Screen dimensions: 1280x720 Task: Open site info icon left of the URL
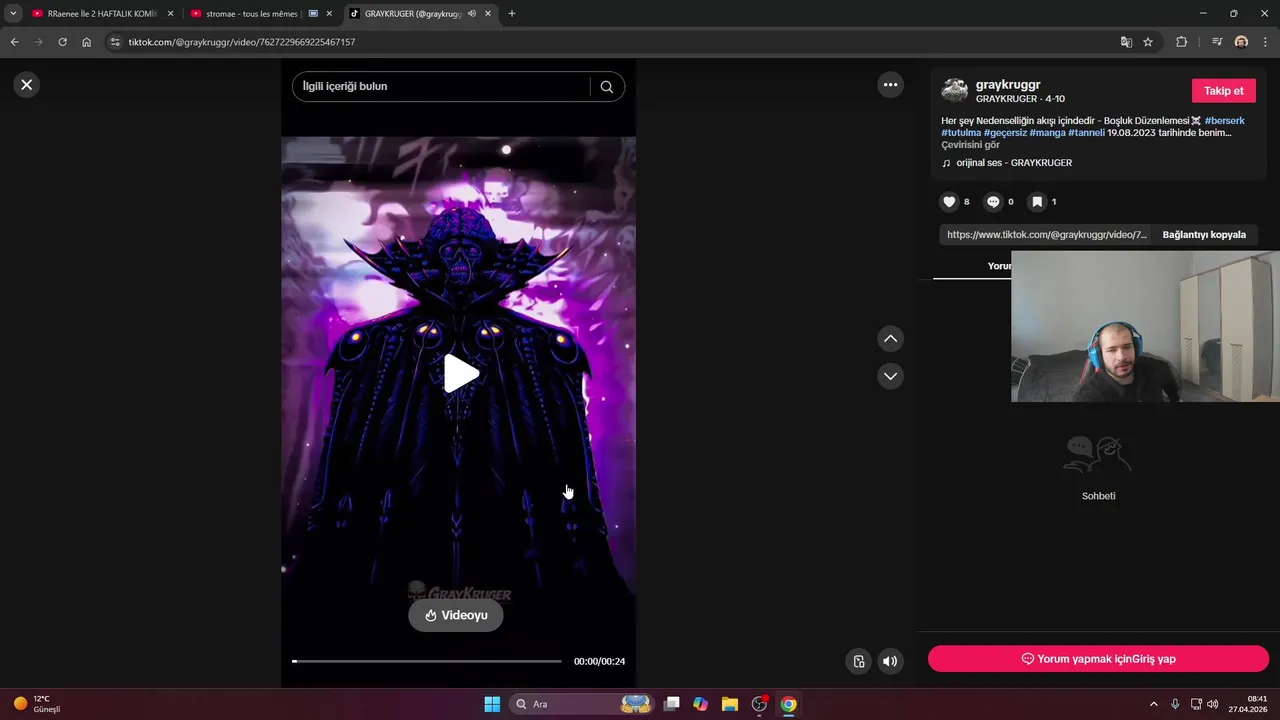[115, 42]
